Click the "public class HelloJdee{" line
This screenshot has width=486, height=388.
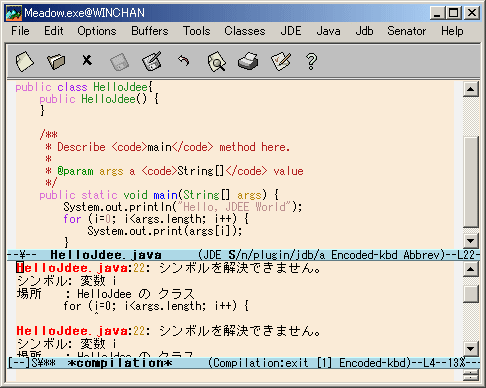[84, 87]
